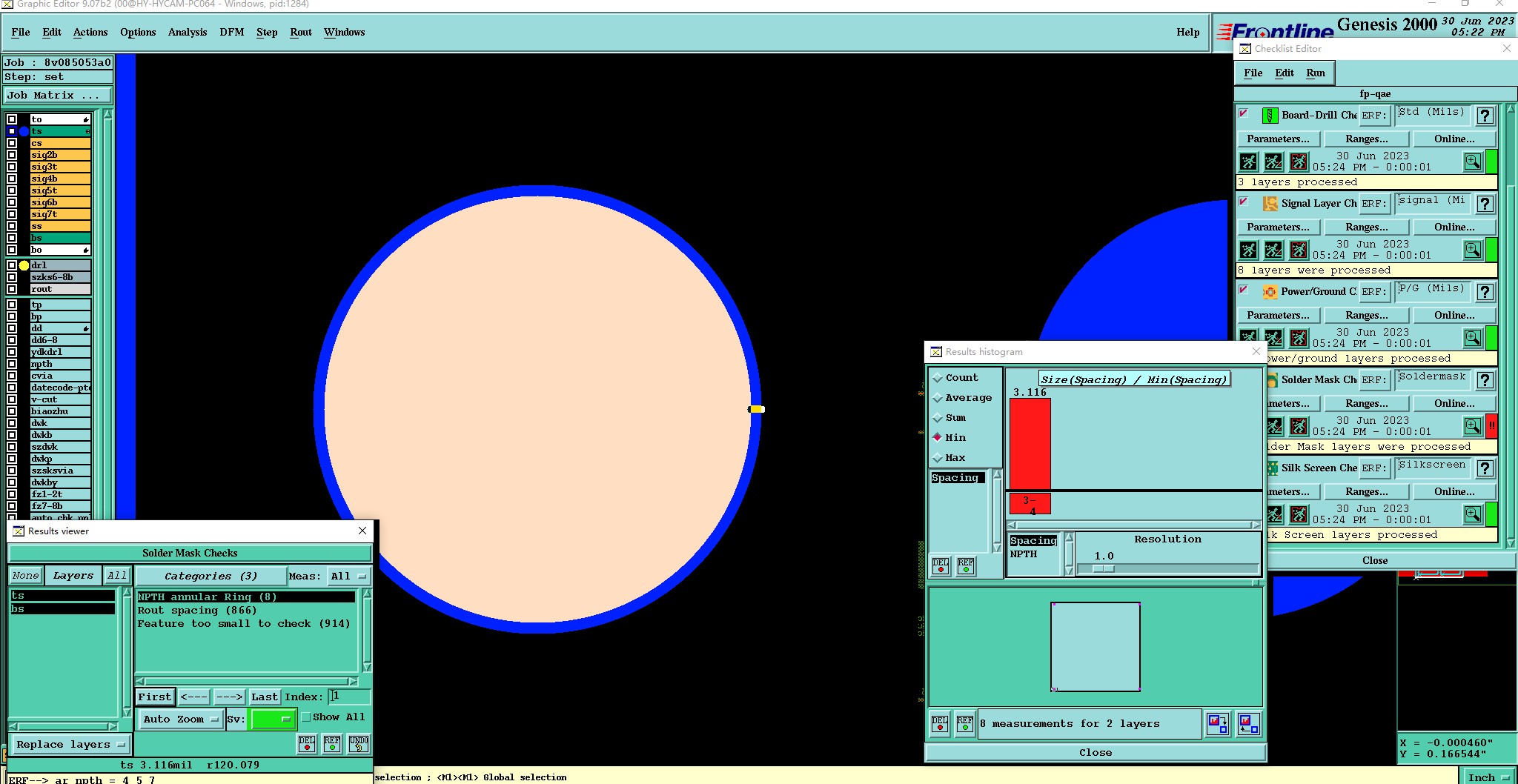Click the run-check icon in Signal Layer Checks row
This screenshot has width=1518, height=784.
click(x=1249, y=250)
